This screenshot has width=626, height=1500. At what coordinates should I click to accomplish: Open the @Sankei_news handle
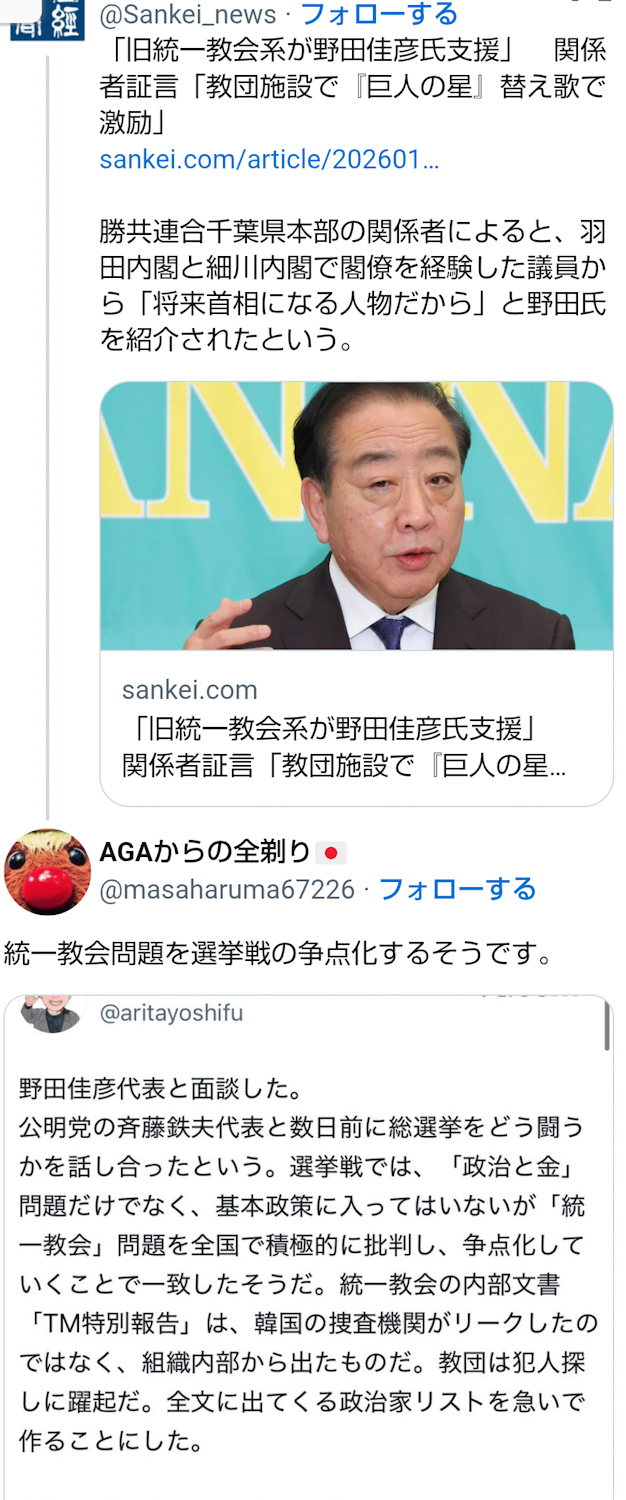pos(187,14)
